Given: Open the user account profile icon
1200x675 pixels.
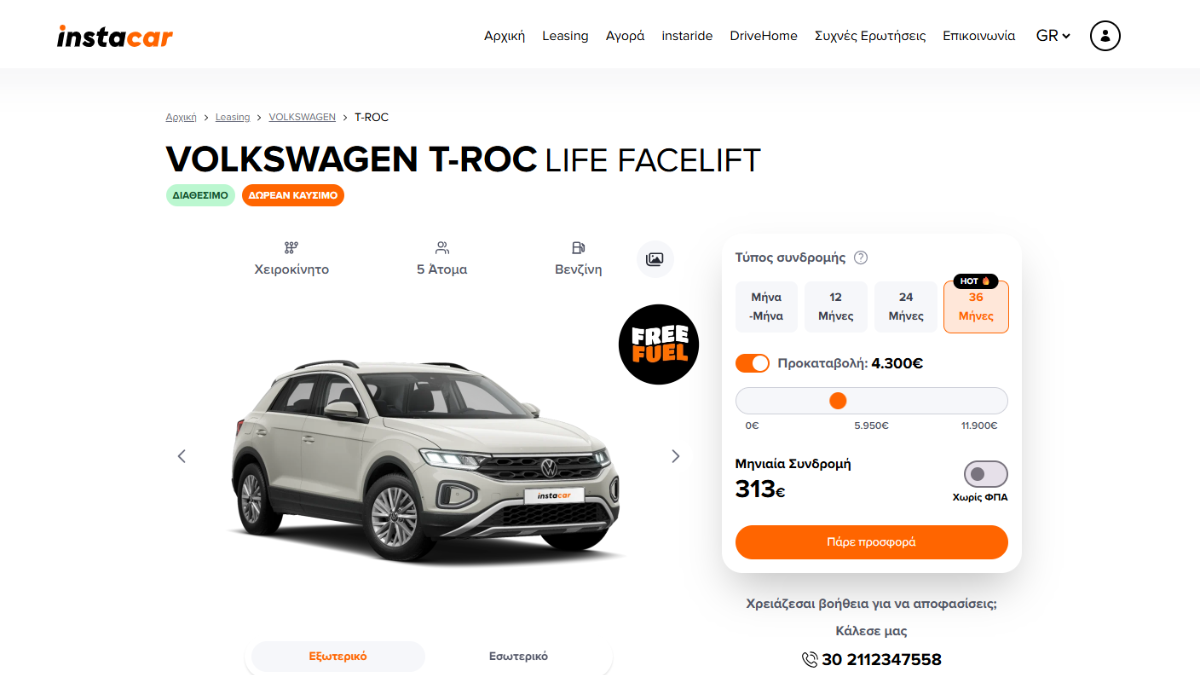Looking at the screenshot, I should (1105, 36).
